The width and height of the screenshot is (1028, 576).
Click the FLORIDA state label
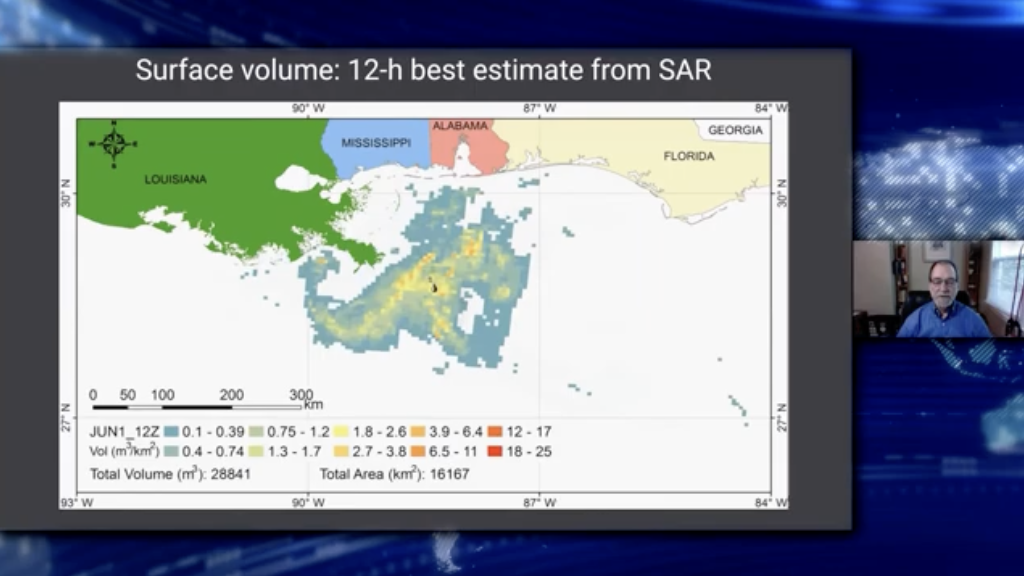point(689,157)
